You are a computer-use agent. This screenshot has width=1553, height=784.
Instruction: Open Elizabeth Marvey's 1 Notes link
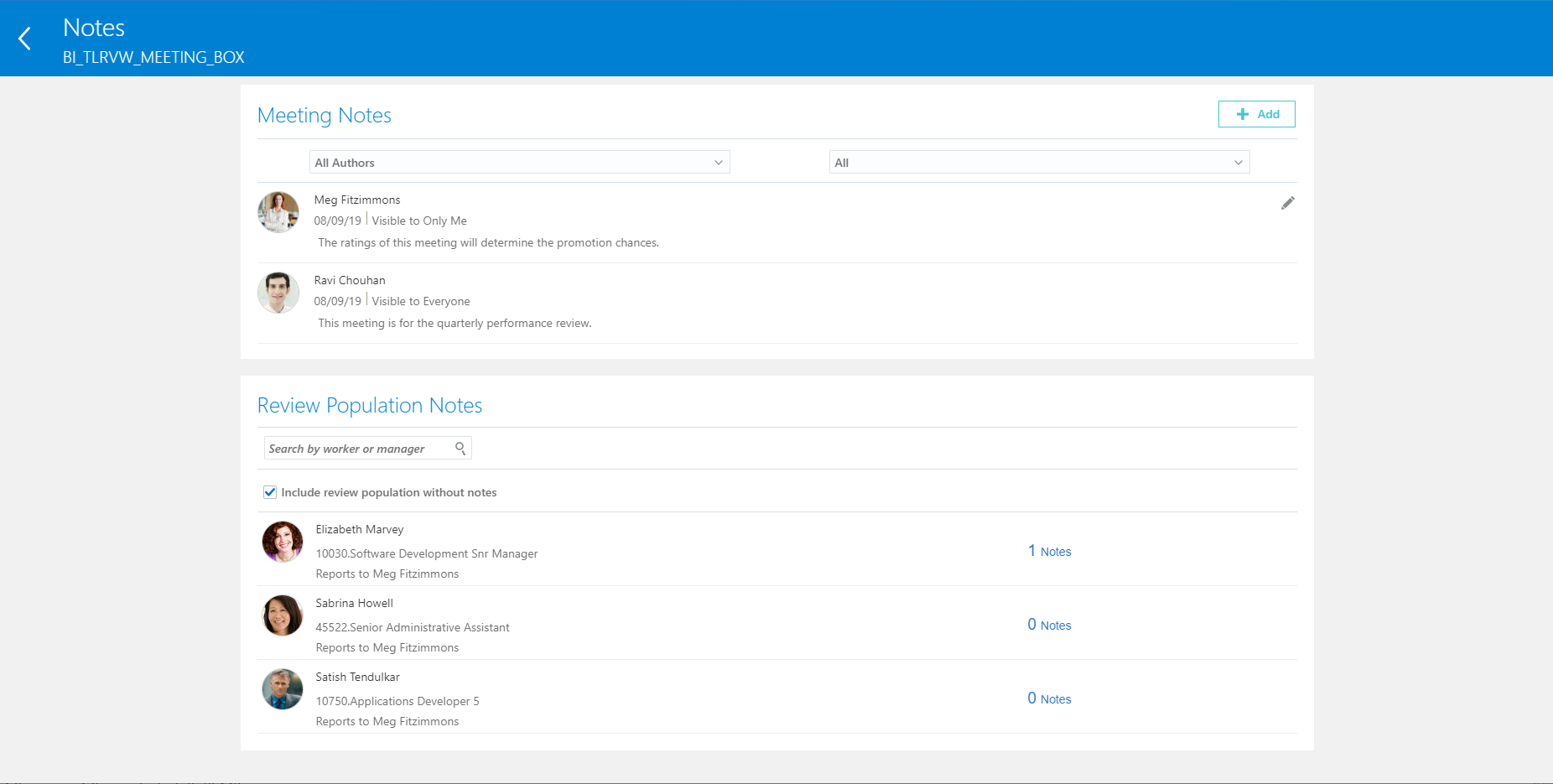coord(1049,551)
